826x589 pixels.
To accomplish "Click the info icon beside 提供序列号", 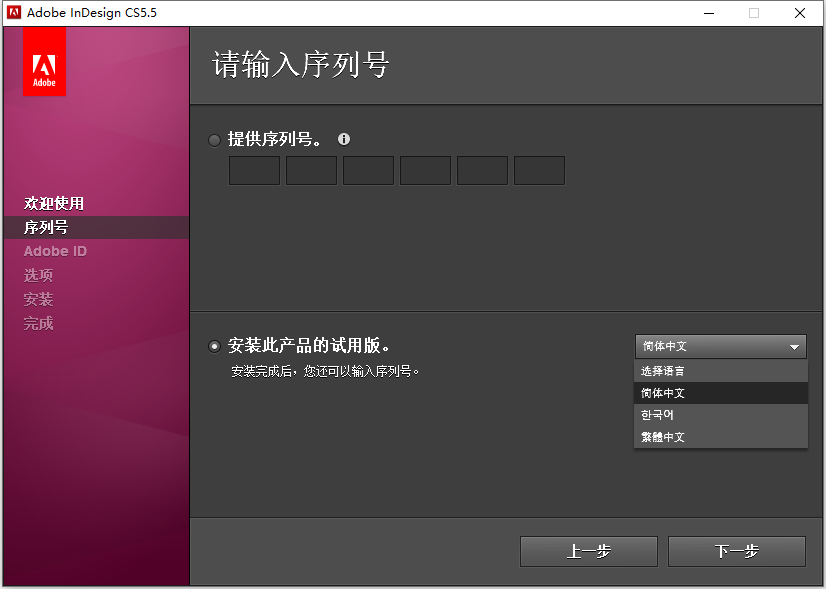I will (344, 139).
